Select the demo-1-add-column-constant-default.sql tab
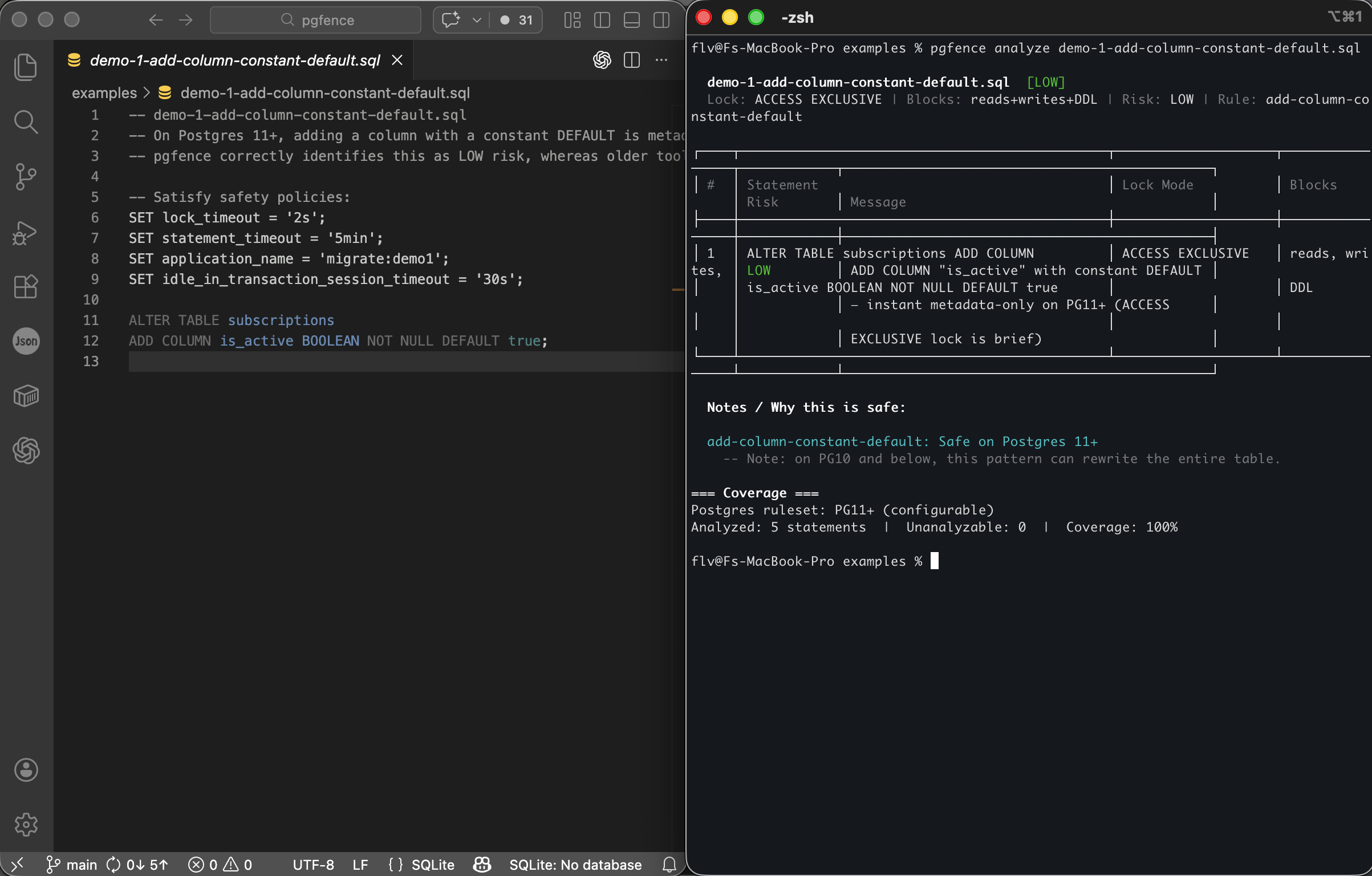This screenshot has height=876, width=1372. point(234,59)
